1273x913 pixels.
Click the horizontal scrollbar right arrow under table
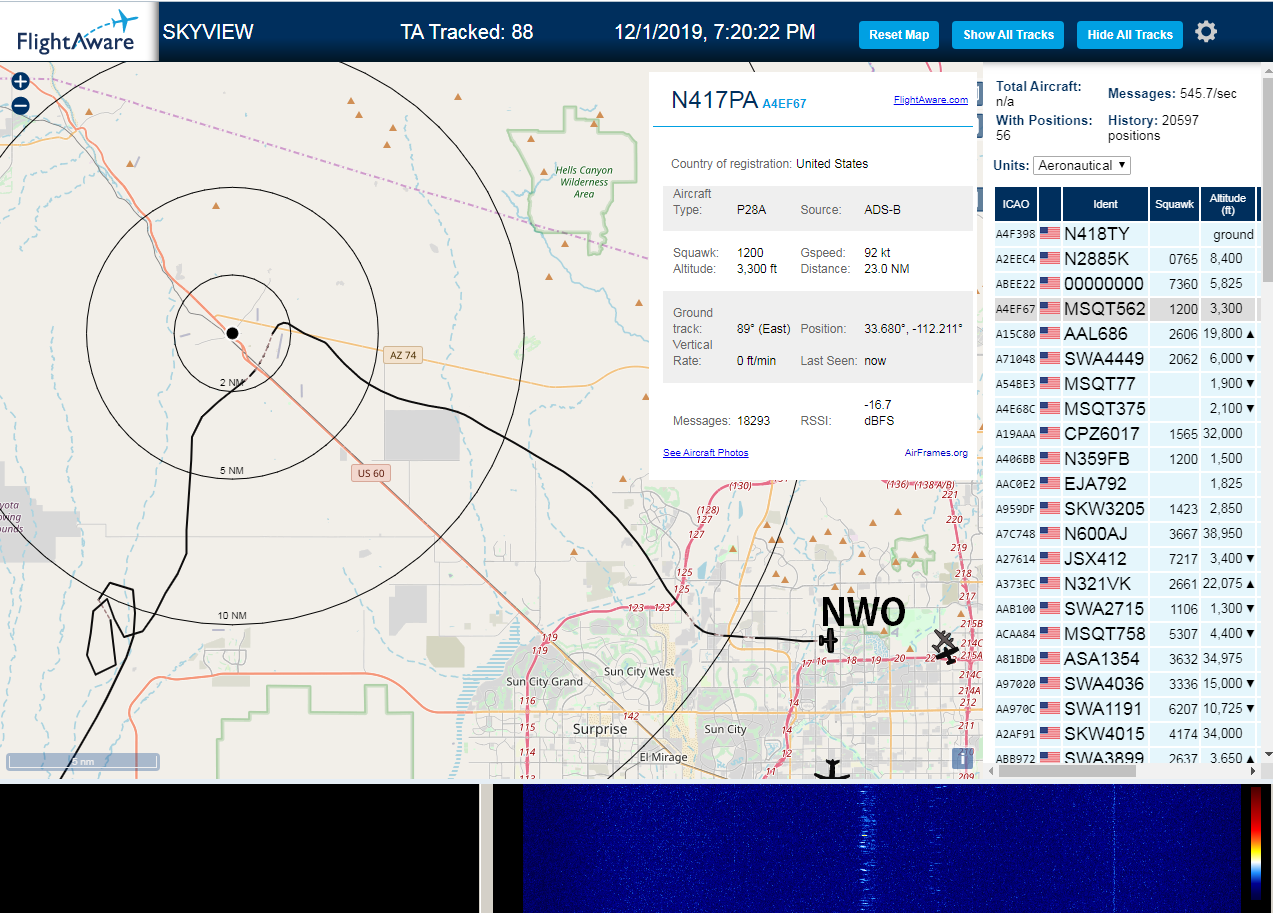[x=1253, y=771]
